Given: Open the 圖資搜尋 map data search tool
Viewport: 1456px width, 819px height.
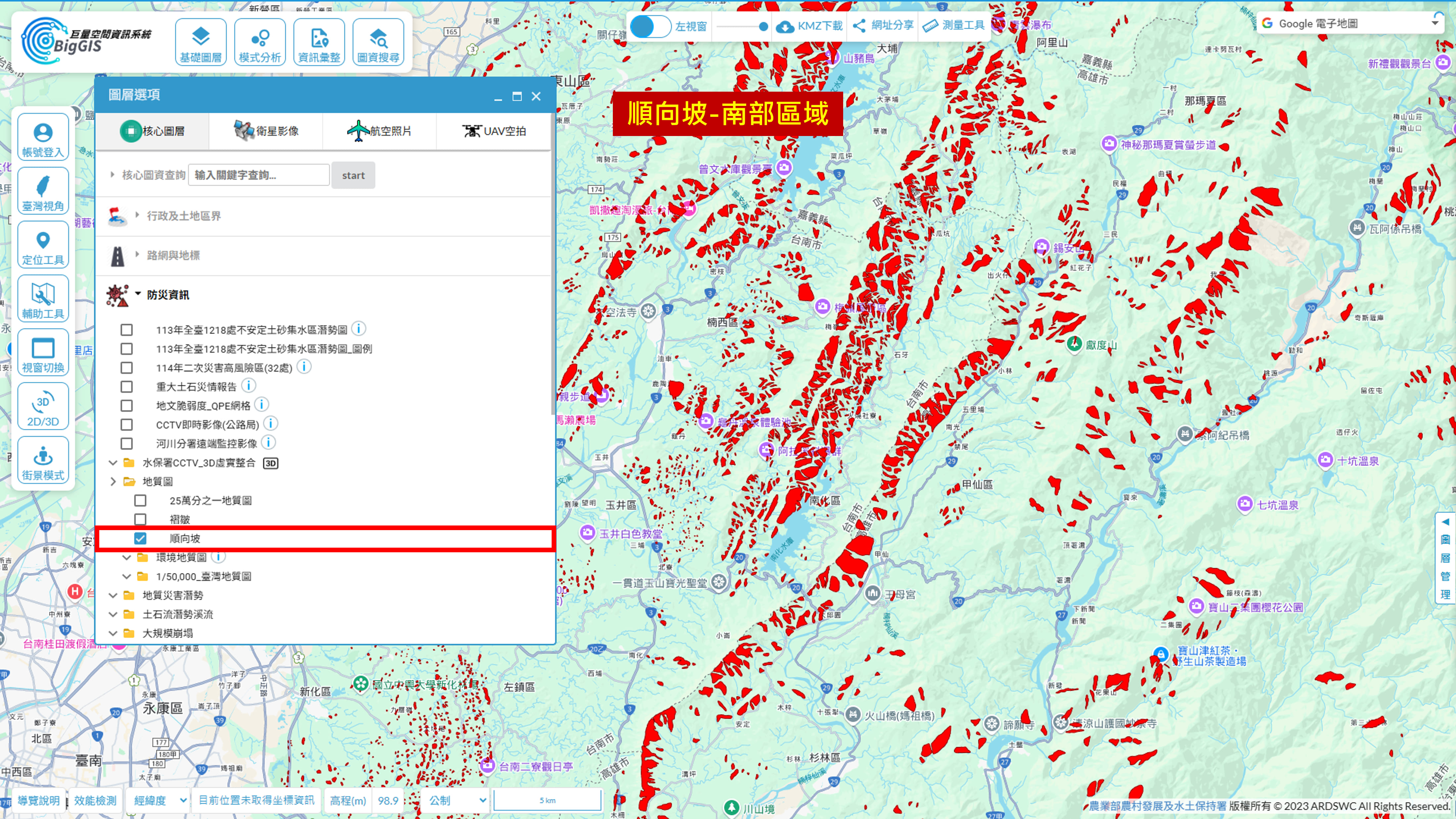Looking at the screenshot, I should pyautogui.click(x=378, y=42).
